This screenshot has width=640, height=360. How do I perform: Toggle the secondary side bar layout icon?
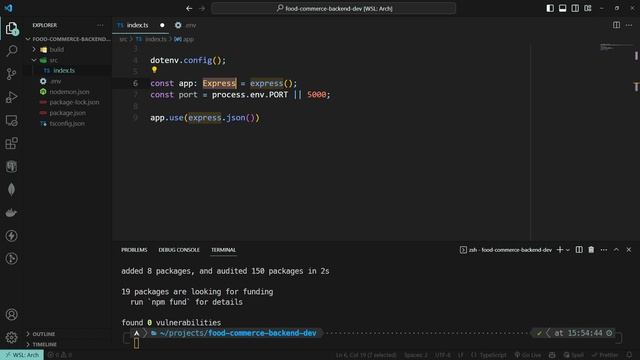[x=575, y=8]
